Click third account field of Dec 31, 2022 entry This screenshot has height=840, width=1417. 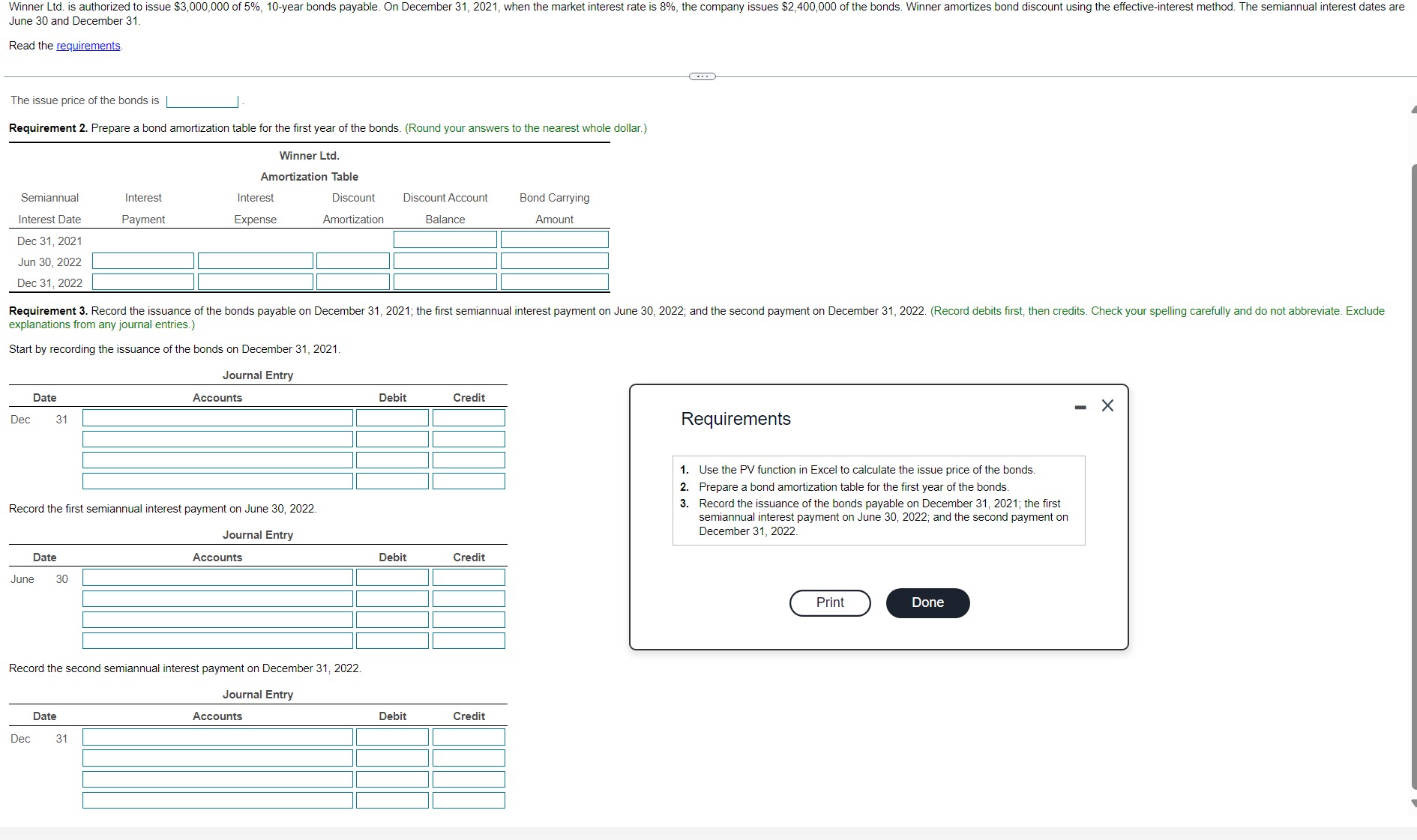click(x=217, y=779)
